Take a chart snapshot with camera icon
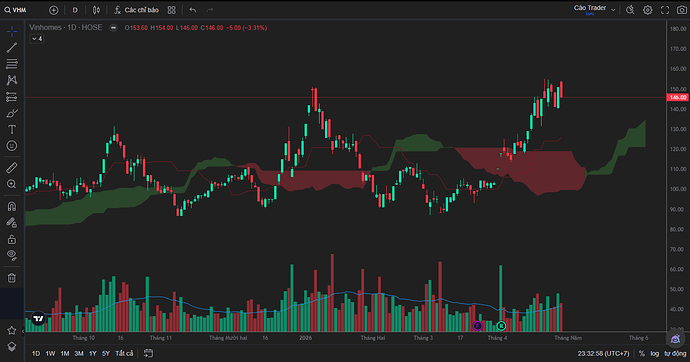This screenshot has height=362, width=690. (681, 10)
